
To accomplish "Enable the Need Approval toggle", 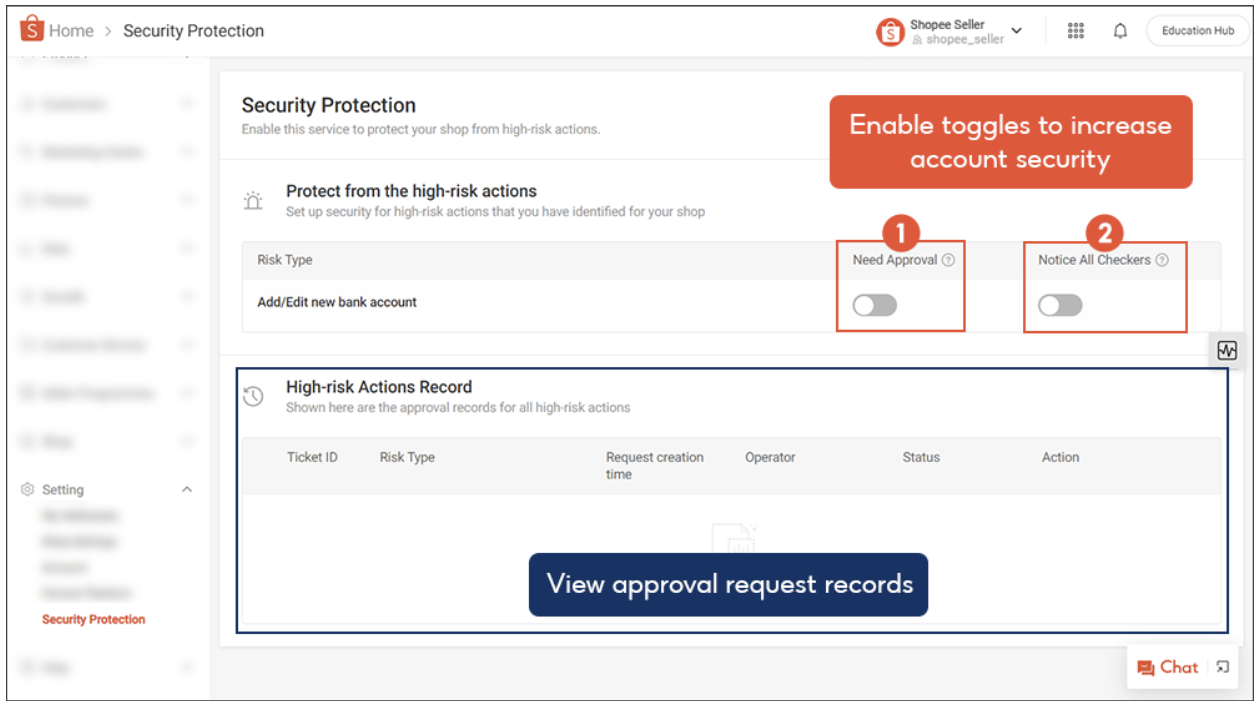I will coord(874,305).
